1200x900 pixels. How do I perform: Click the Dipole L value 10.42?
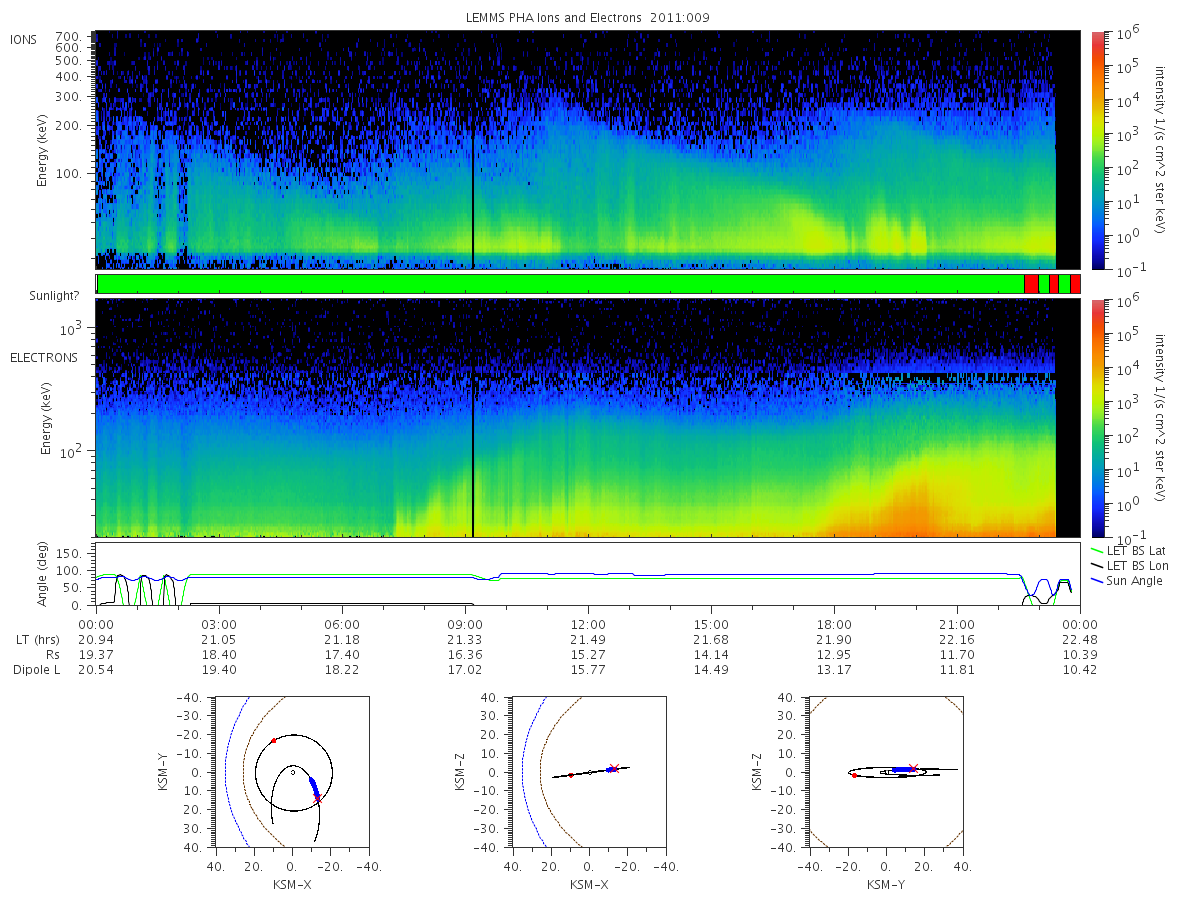click(x=1080, y=669)
